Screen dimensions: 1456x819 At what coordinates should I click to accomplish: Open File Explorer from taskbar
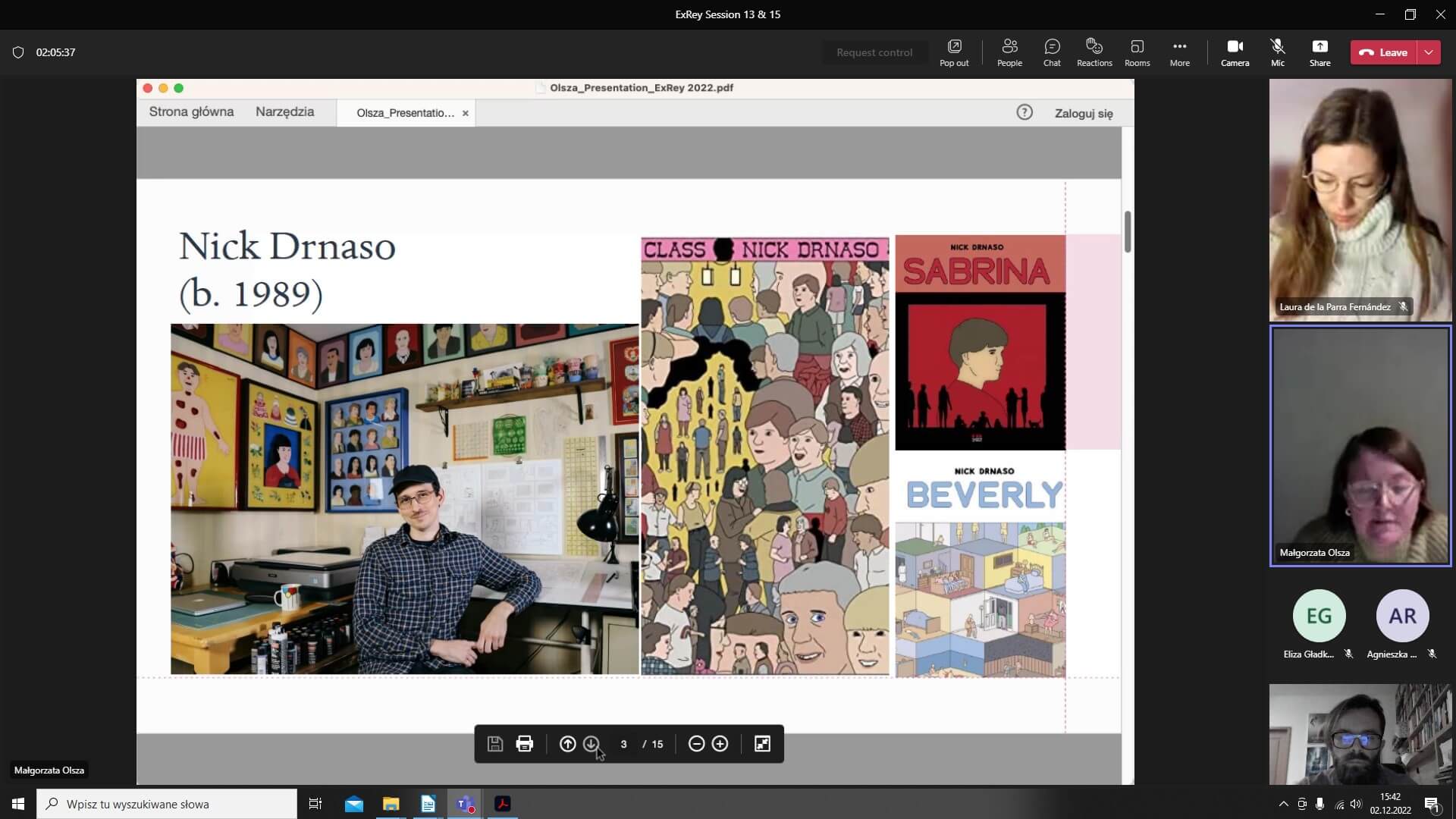tap(391, 804)
